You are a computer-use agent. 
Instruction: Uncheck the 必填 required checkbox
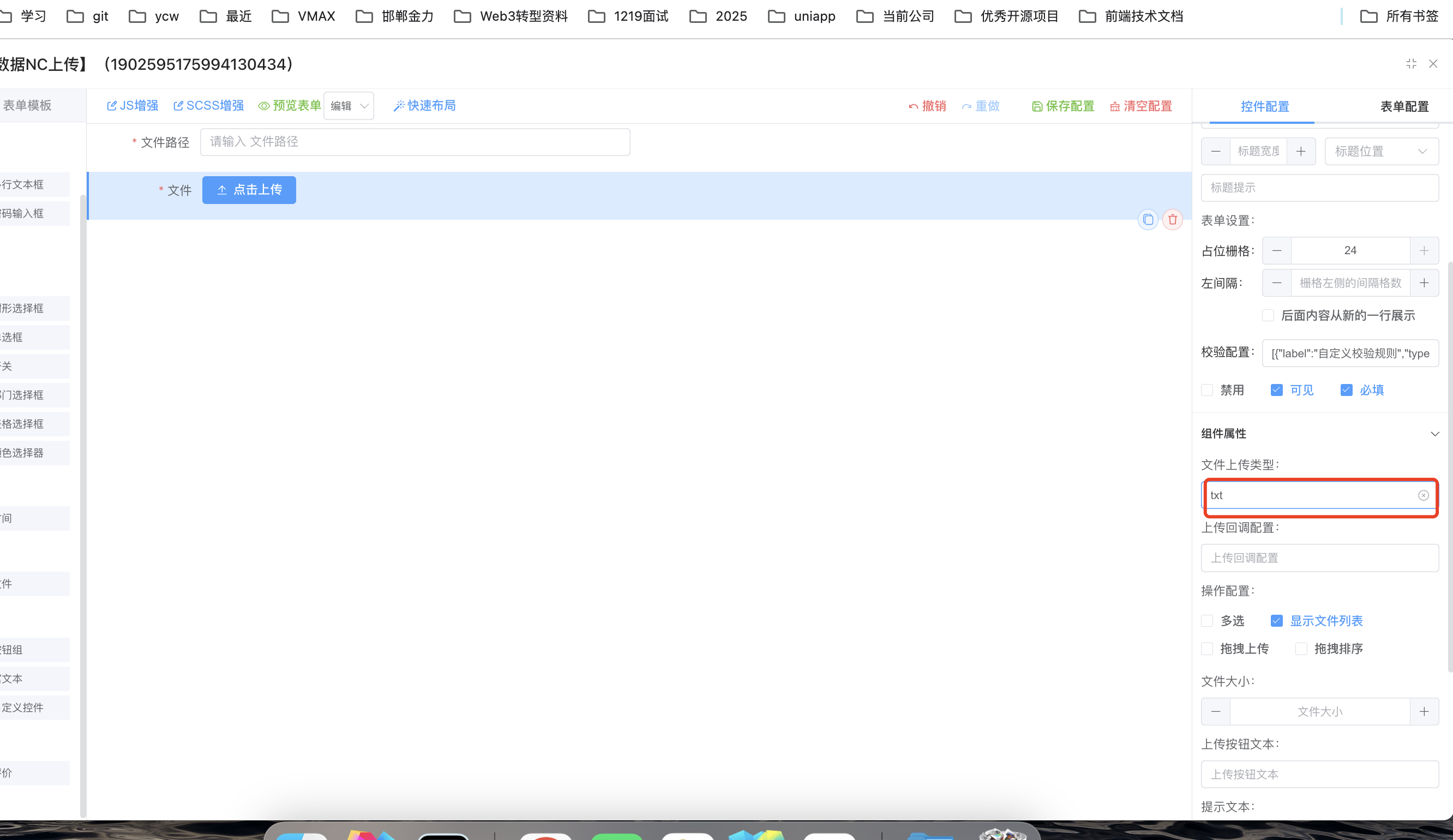1346,391
